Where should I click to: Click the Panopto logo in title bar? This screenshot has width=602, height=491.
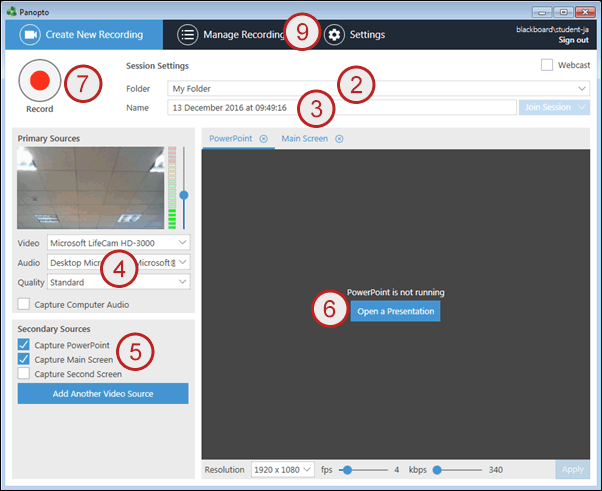pos(12,12)
